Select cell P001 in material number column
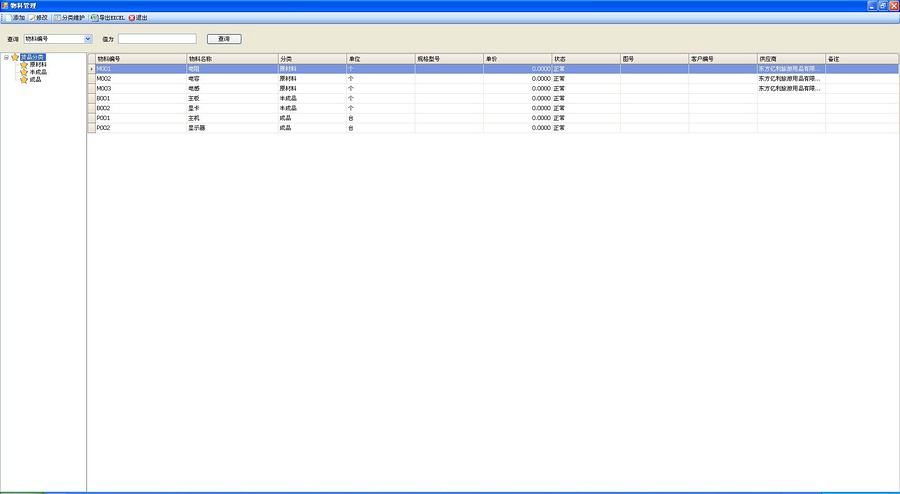This screenshot has width=900, height=494. pyautogui.click(x=141, y=118)
